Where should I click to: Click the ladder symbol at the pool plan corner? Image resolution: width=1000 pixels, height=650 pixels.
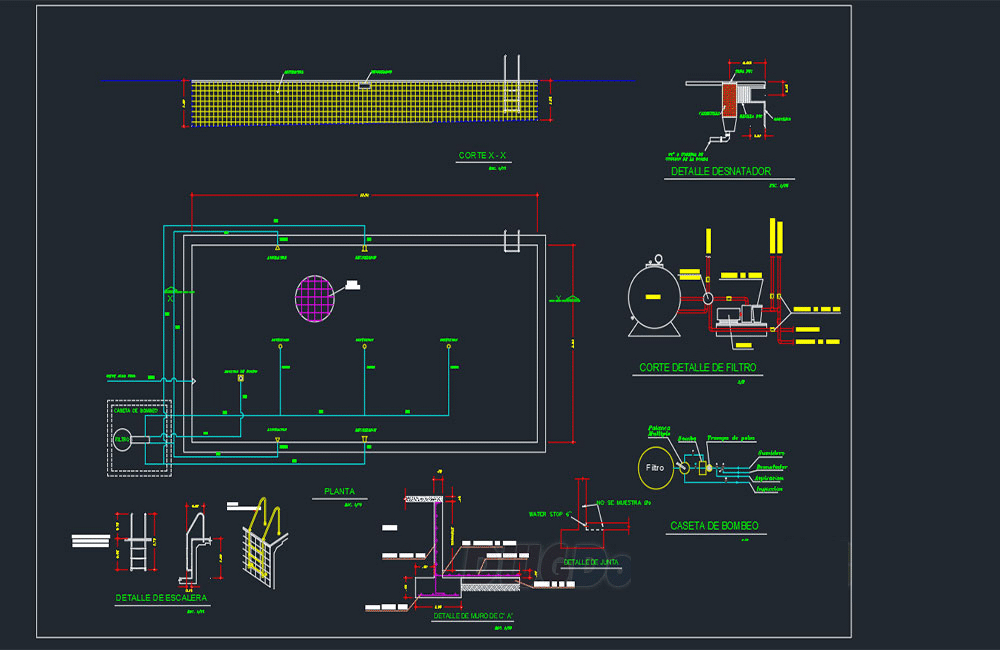pyautogui.click(x=512, y=241)
